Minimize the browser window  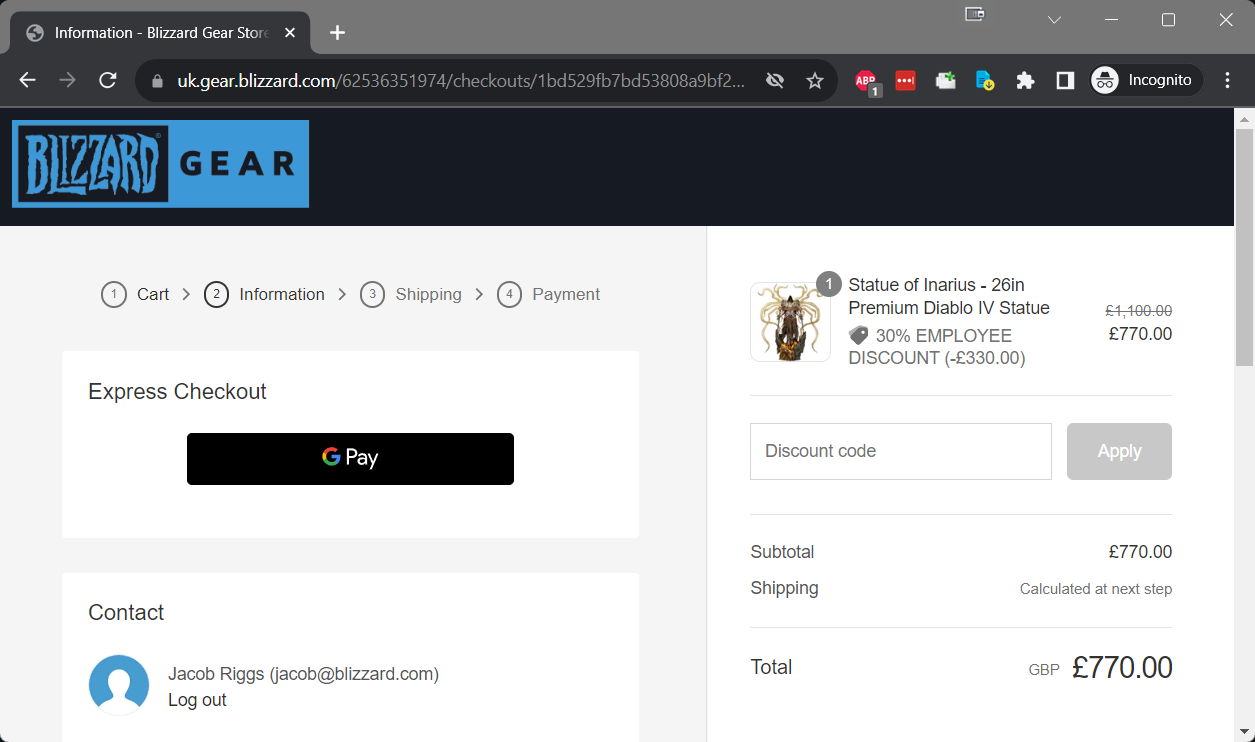[x=1111, y=20]
